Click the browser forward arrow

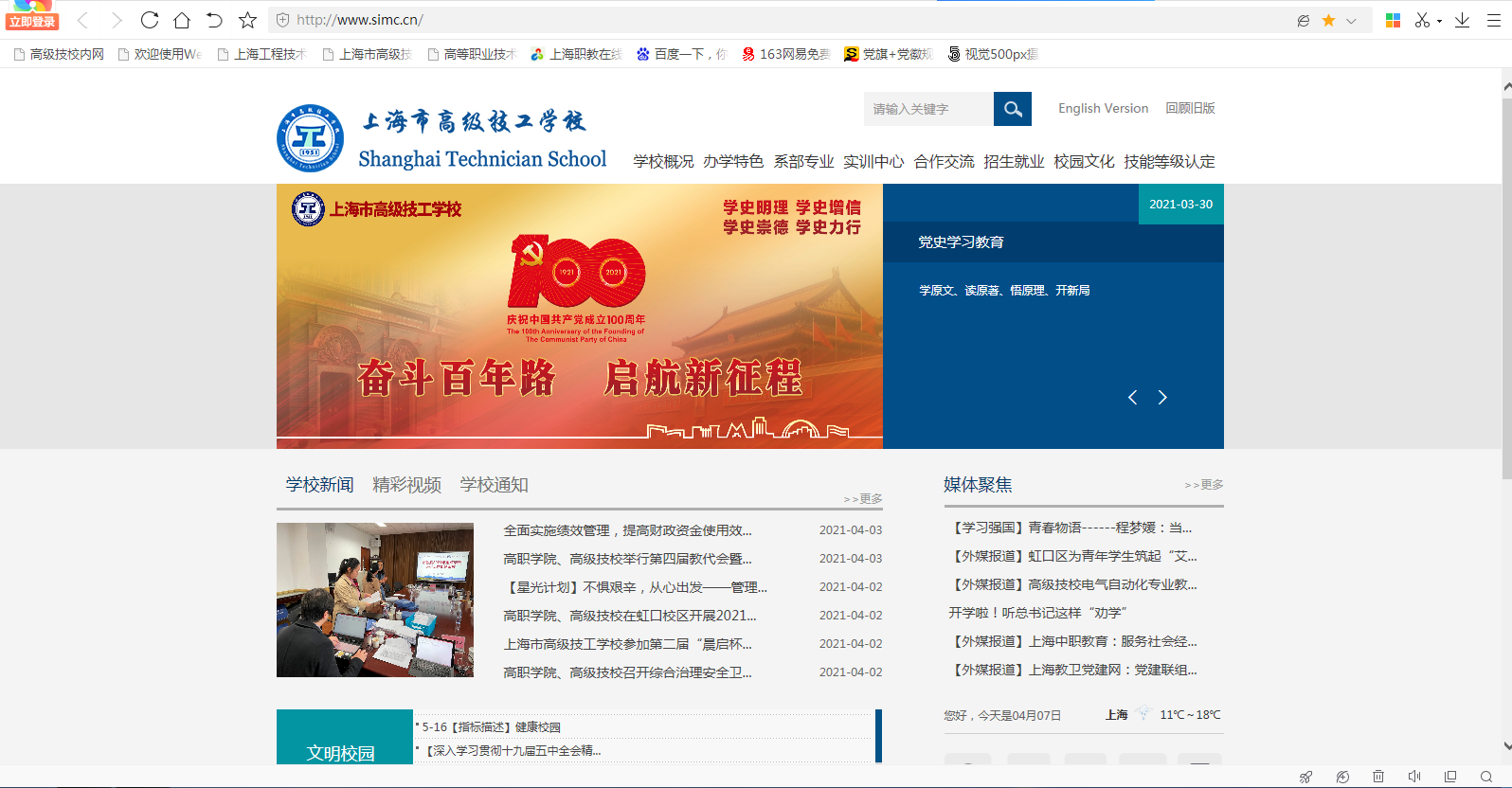pos(117,20)
